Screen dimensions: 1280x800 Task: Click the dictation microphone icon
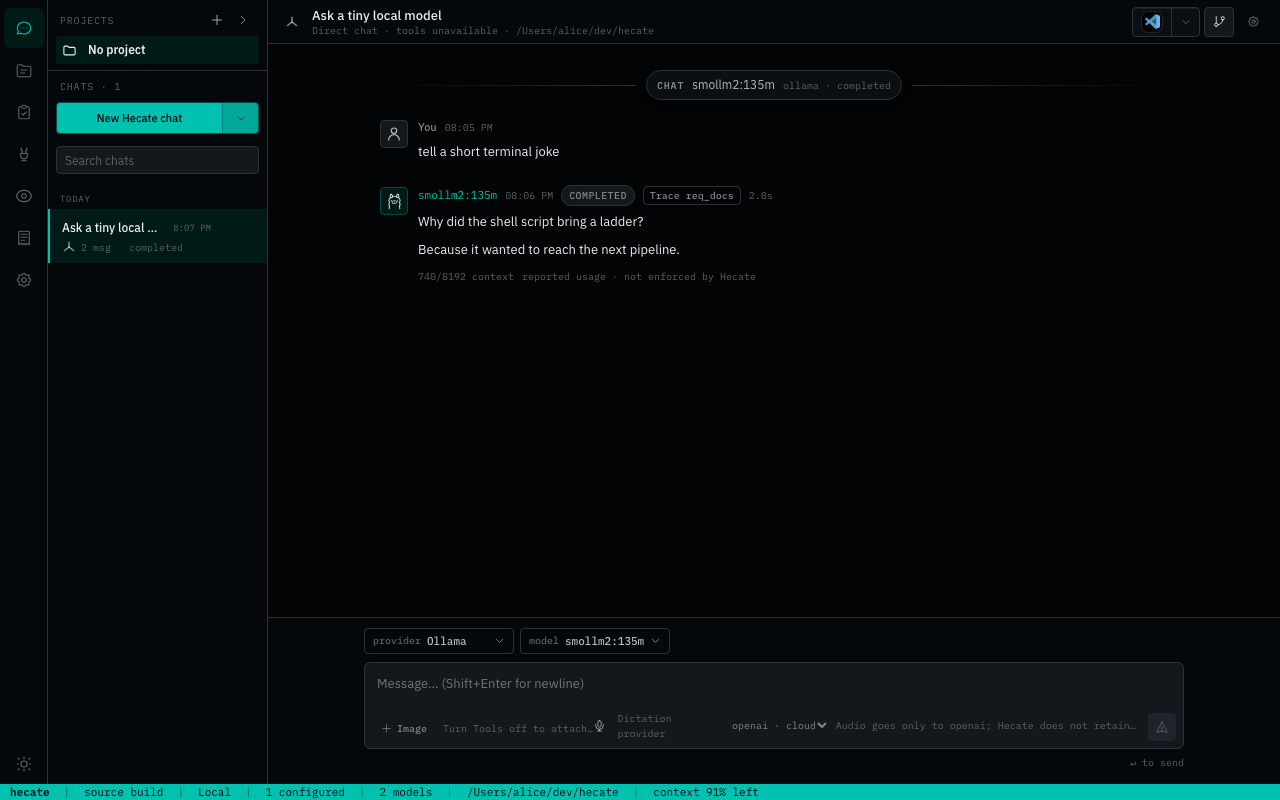(x=599, y=726)
